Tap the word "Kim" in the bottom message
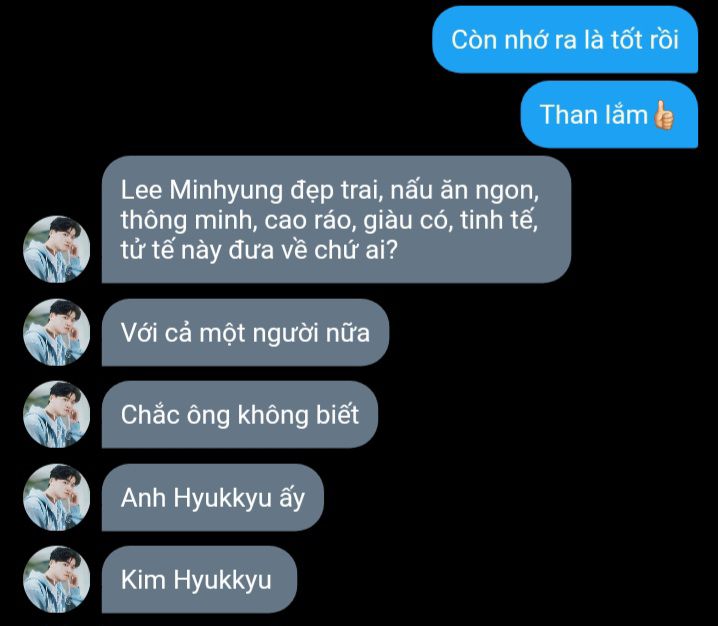Image resolution: width=718 pixels, height=626 pixels. click(143, 579)
